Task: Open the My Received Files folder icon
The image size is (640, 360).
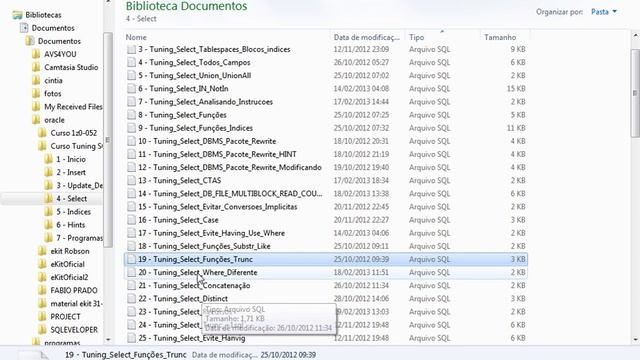Action: click(x=36, y=107)
